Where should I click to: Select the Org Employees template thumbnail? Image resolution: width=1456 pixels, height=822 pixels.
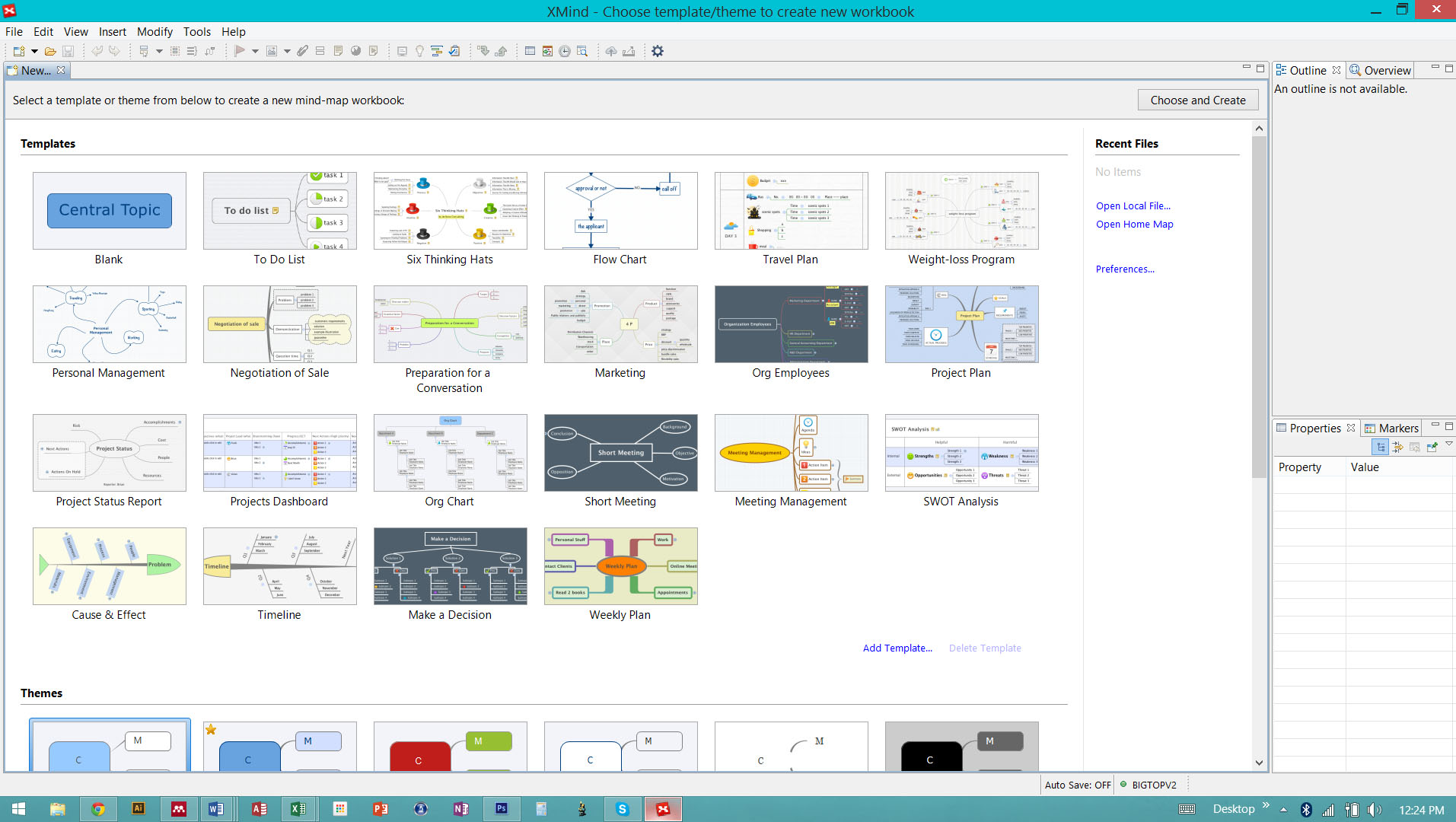click(x=792, y=324)
